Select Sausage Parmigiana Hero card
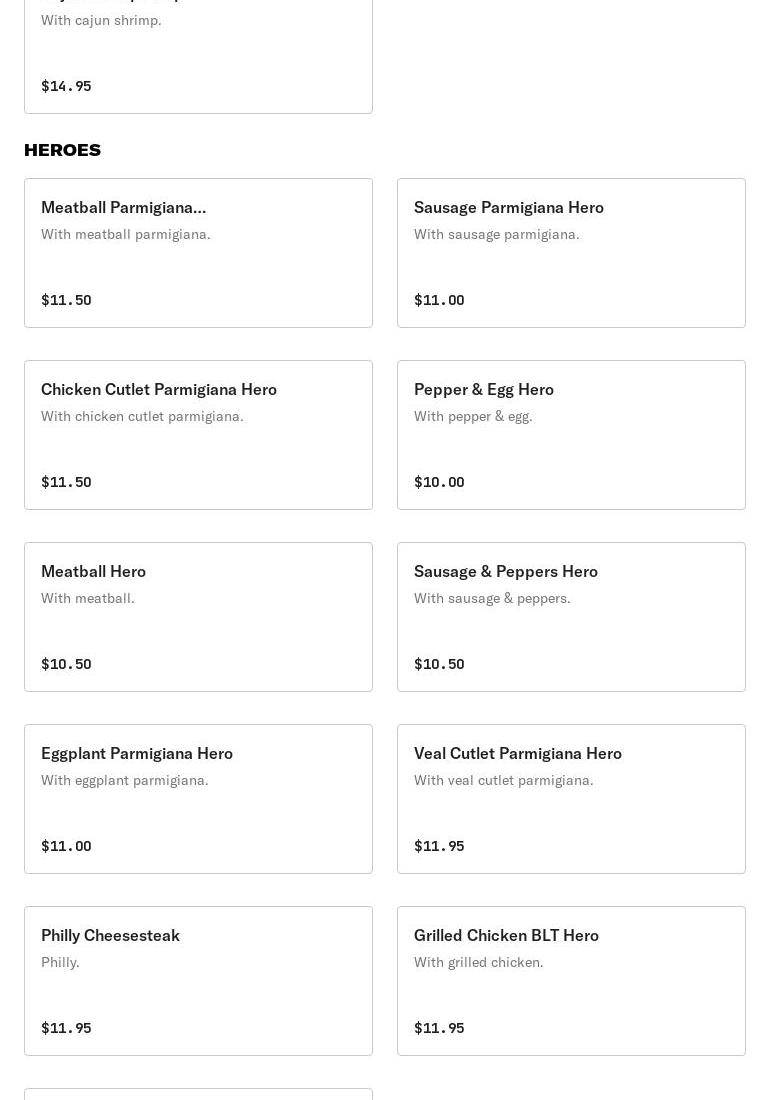 click(571, 252)
